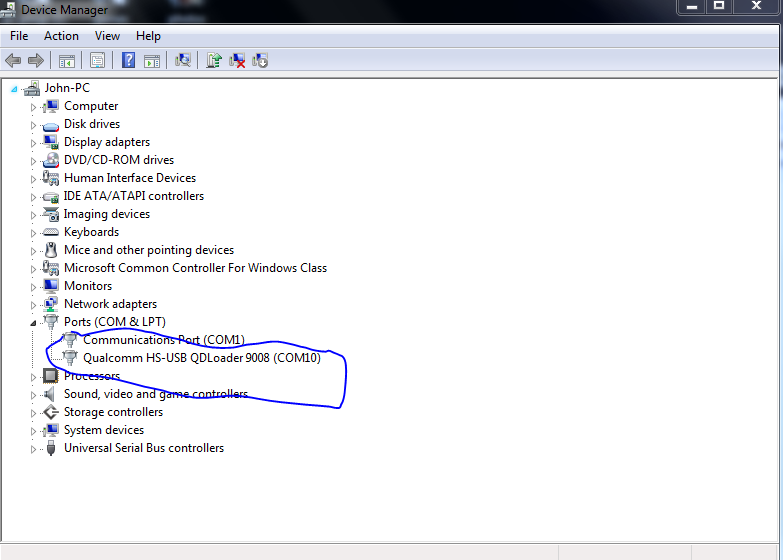Click the DVD/CD-ROM drives disc icon
The image size is (783, 560).
[50, 160]
